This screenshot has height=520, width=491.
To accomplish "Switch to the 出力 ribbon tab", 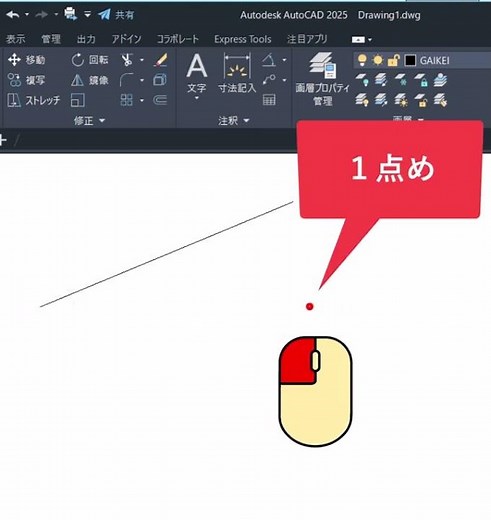I will 86,39.
